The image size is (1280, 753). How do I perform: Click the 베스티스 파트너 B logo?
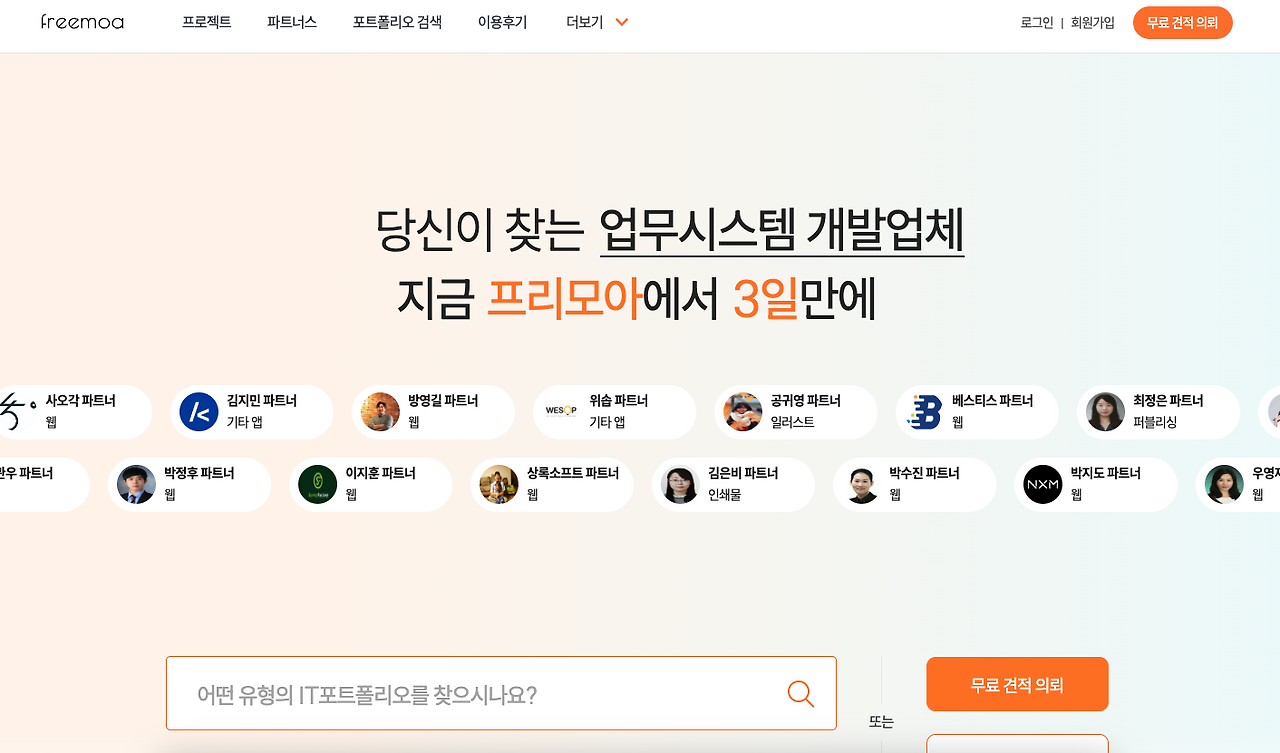click(x=924, y=412)
